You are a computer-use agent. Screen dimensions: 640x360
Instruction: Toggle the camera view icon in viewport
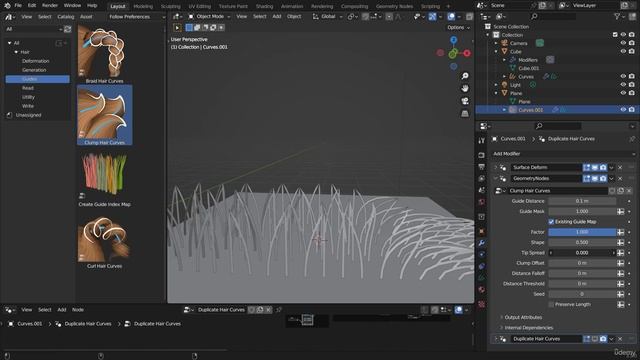pyautogui.click(x=465, y=101)
